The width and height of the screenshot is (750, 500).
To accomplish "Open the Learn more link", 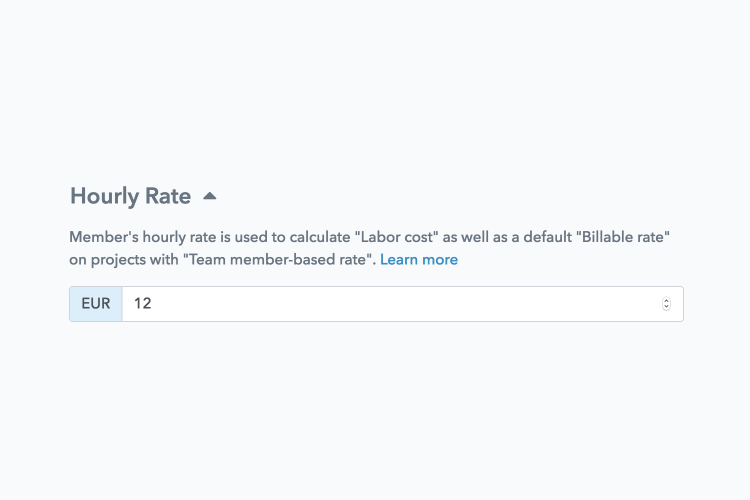I will tap(419, 259).
